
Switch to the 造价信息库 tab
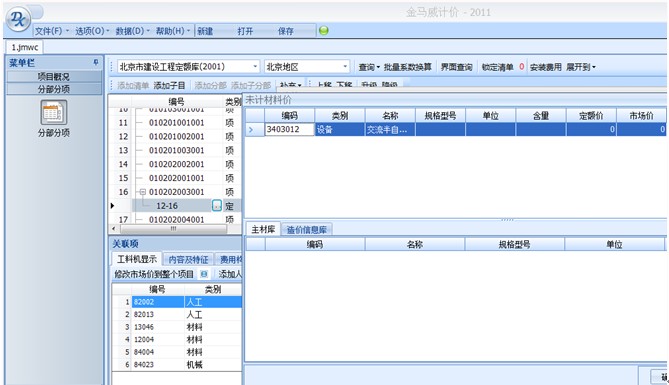(307, 230)
